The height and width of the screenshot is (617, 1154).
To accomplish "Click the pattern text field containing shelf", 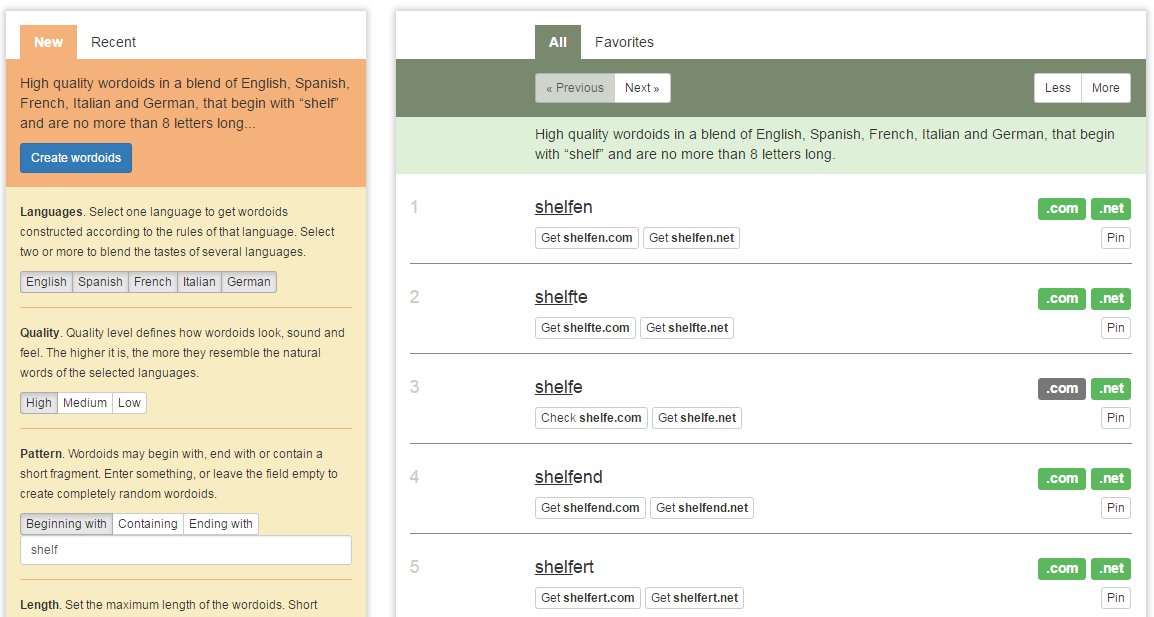I will tap(185, 550).
